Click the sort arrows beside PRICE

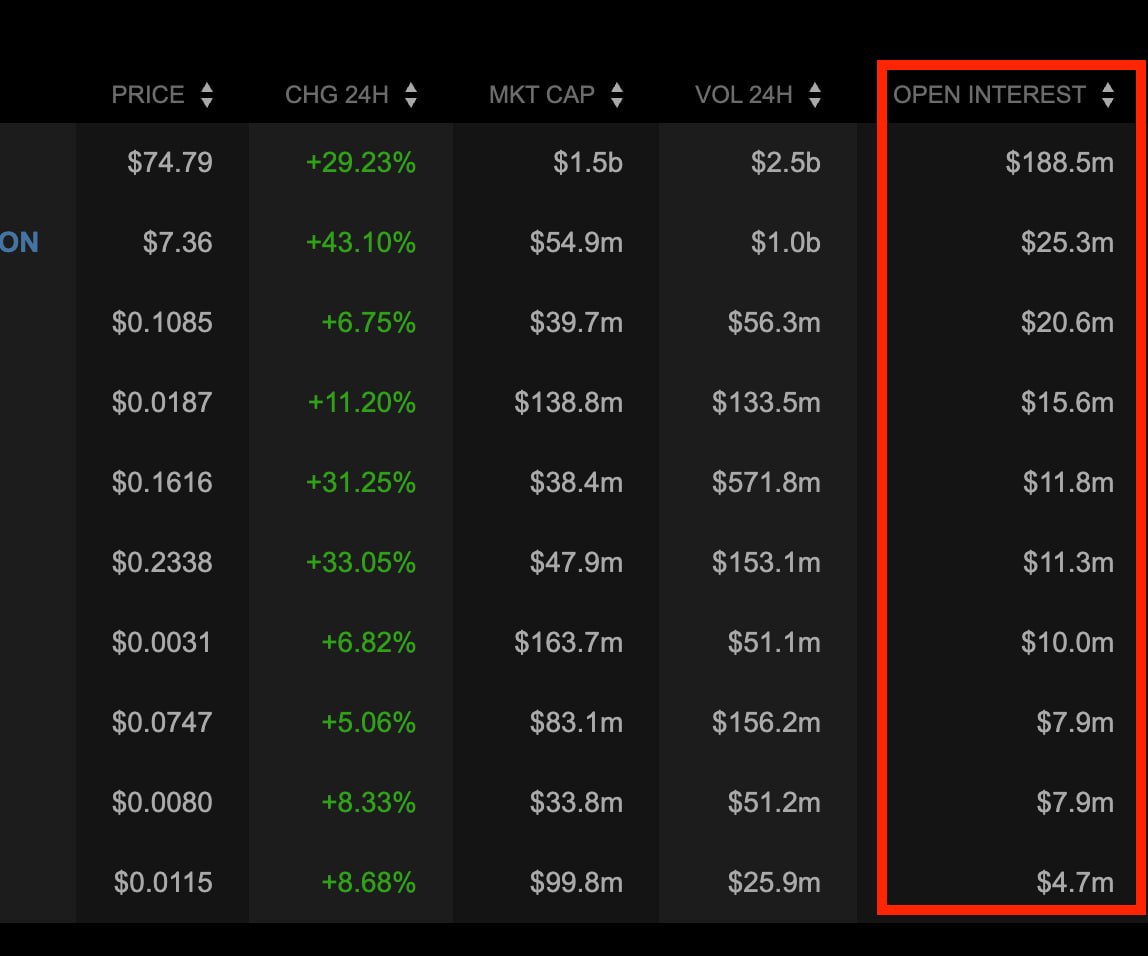click(x=207, y=95)
